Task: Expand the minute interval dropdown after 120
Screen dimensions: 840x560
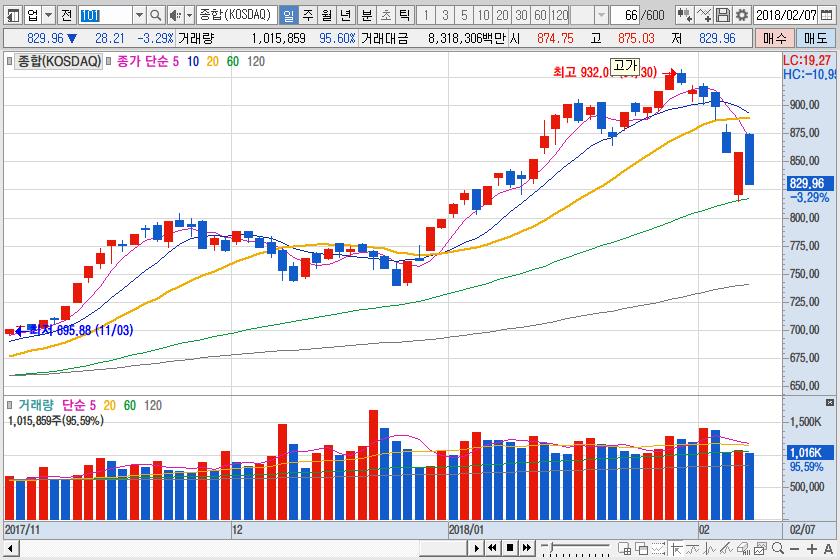Action: click(x=601, y=15)
